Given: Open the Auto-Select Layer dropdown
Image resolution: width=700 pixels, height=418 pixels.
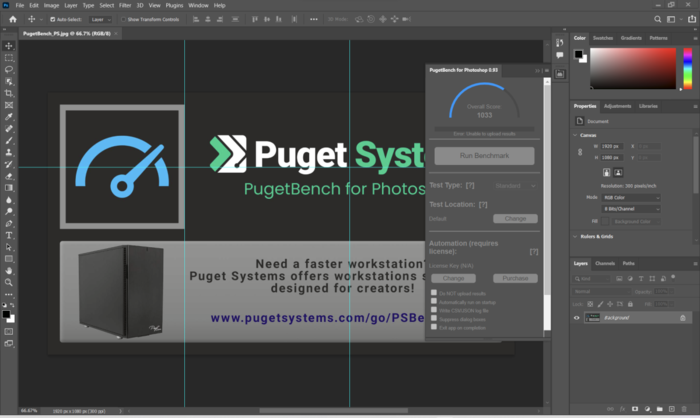Looking at the screenshot, I should coord(100,20).
